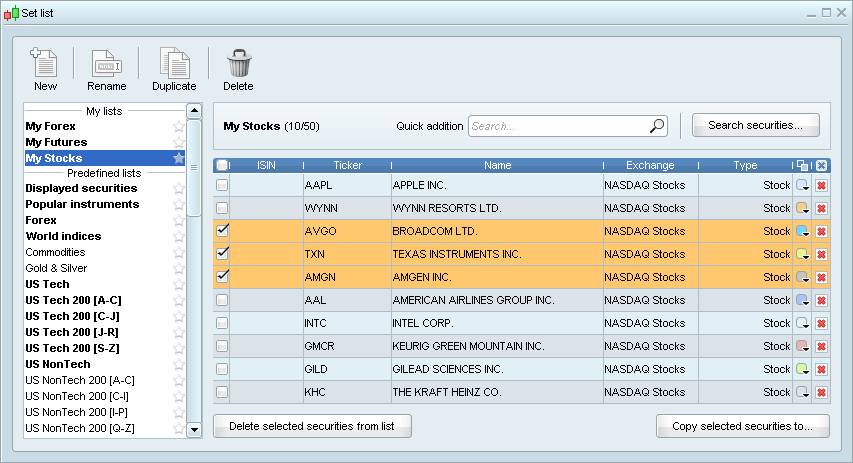Check the GMCR row checkbox
The image size is (853, 463).
point(222,346)
